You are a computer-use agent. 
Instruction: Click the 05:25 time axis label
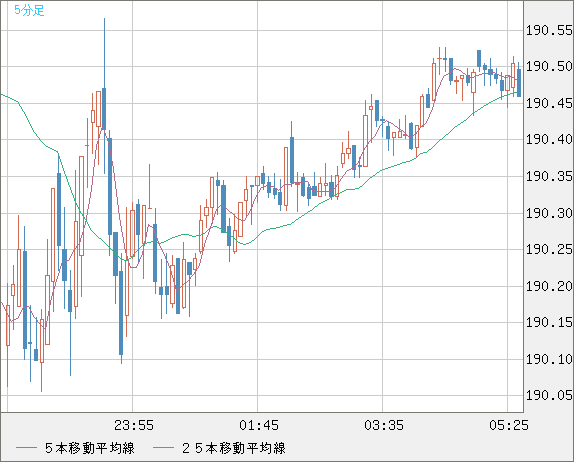point(509,425)
